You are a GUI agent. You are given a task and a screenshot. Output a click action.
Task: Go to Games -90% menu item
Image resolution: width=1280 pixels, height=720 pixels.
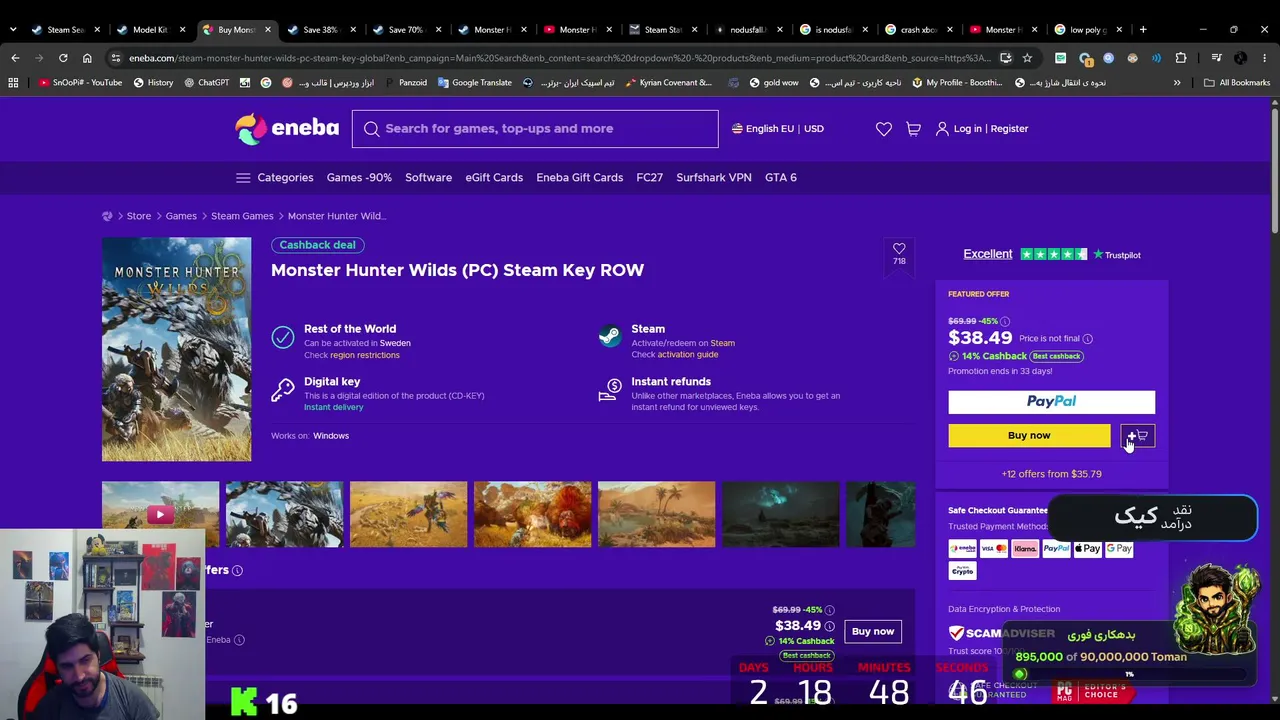[359, 178]
